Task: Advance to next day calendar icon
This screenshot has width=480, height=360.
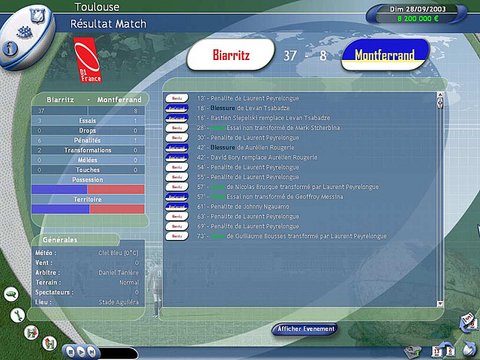Action: (x=443, y=350)
